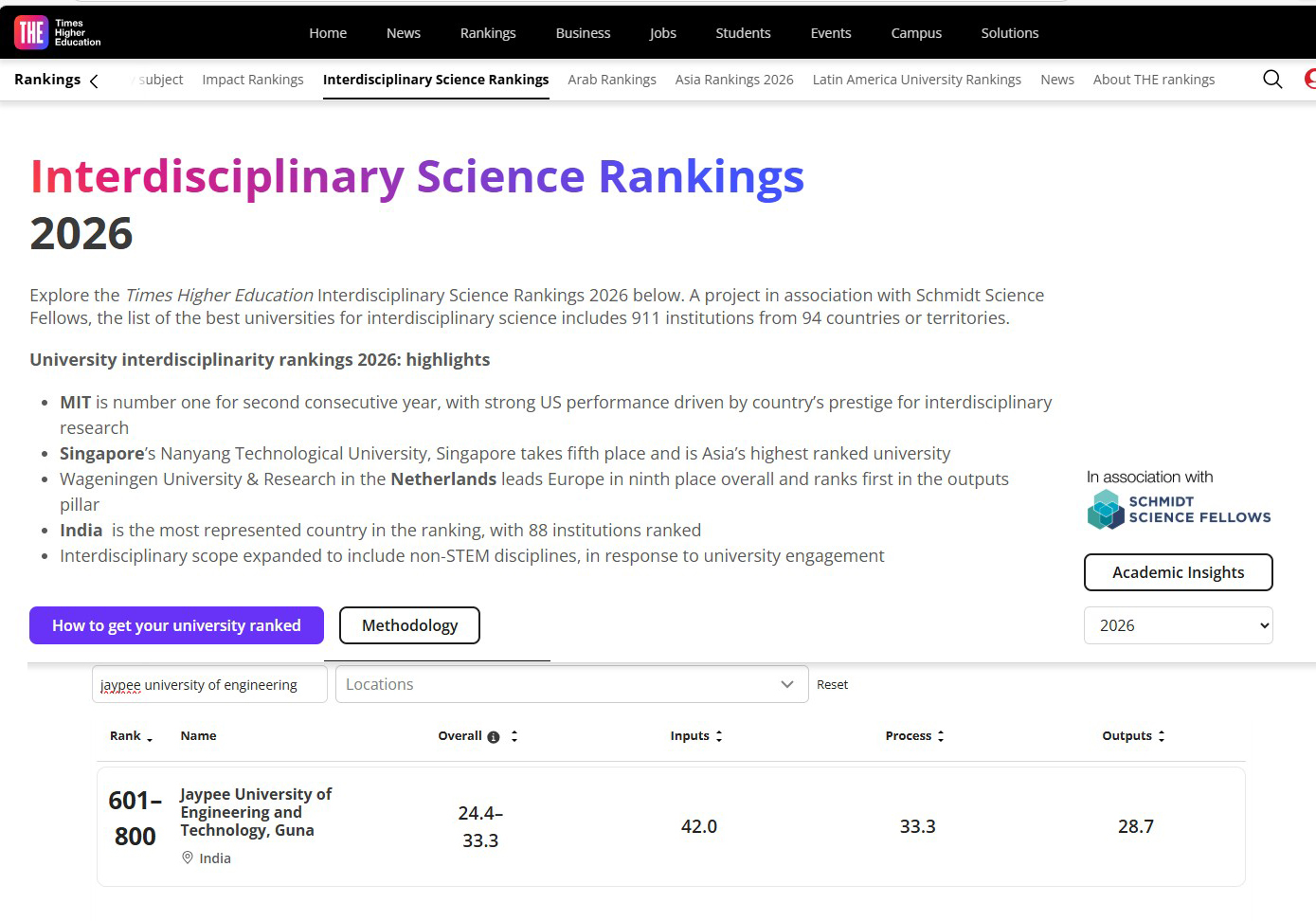The image size is (1316, 921).
Task: Click the Rankings back chevron arrow
Action: tap(94, 81)
